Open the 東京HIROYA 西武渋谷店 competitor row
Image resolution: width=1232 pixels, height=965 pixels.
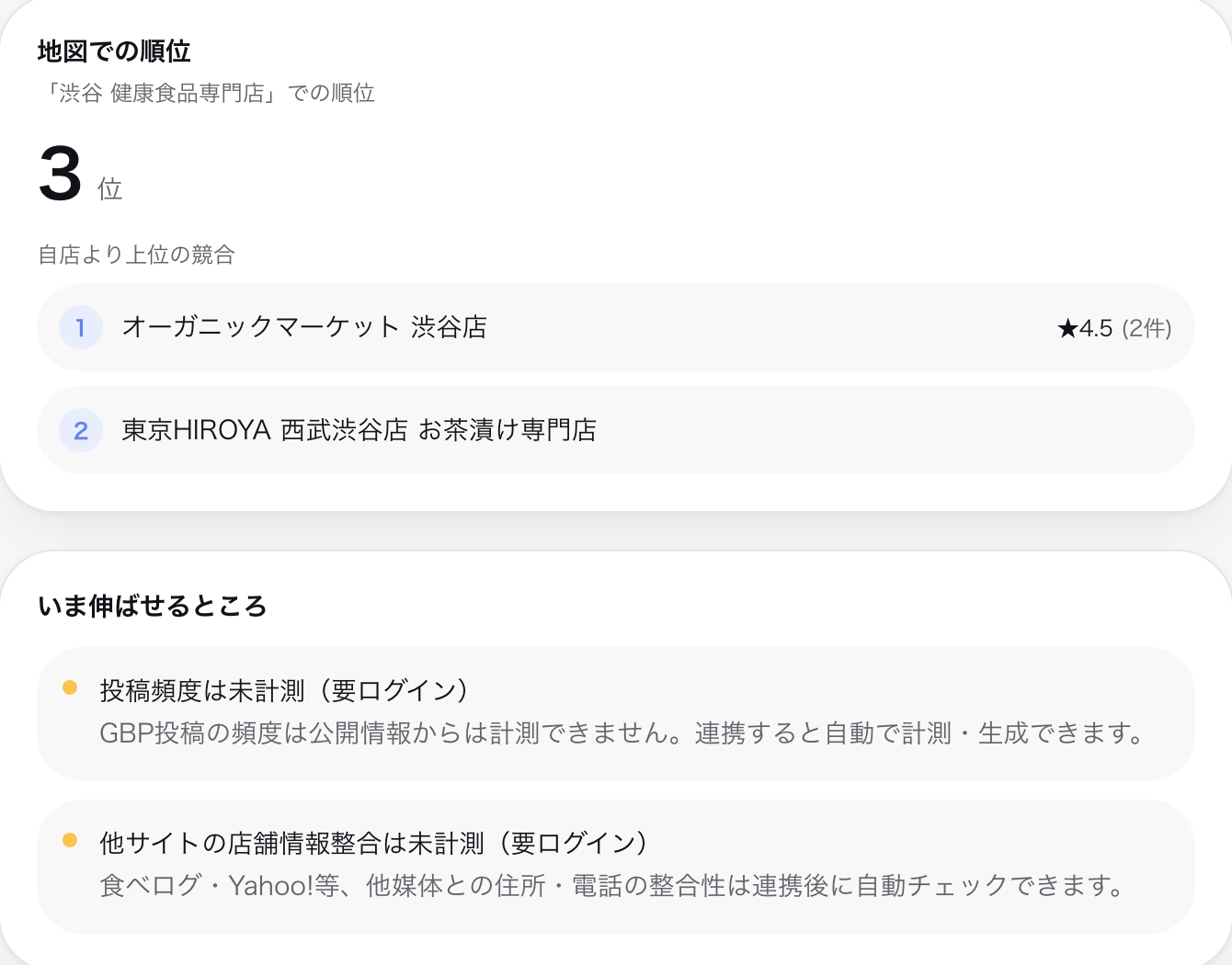coord(616,430)
